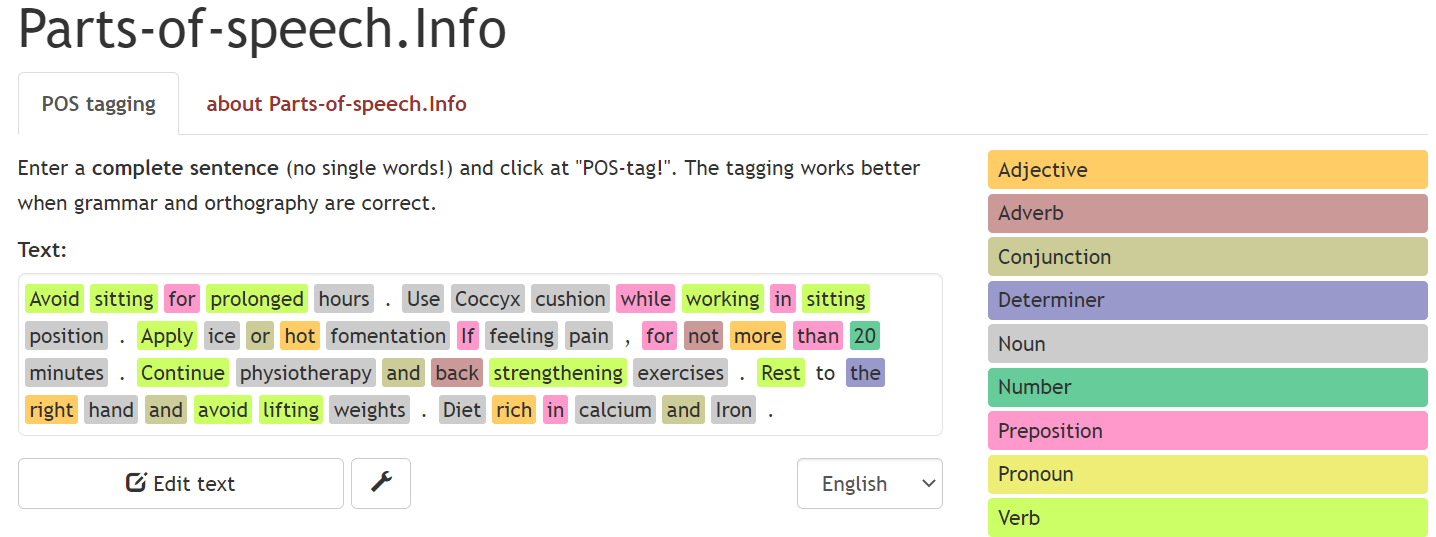The width and height of the screenshot is (1436, 537).
Task: Select the Verb legend bar
Action: [x=1207, y=518]
